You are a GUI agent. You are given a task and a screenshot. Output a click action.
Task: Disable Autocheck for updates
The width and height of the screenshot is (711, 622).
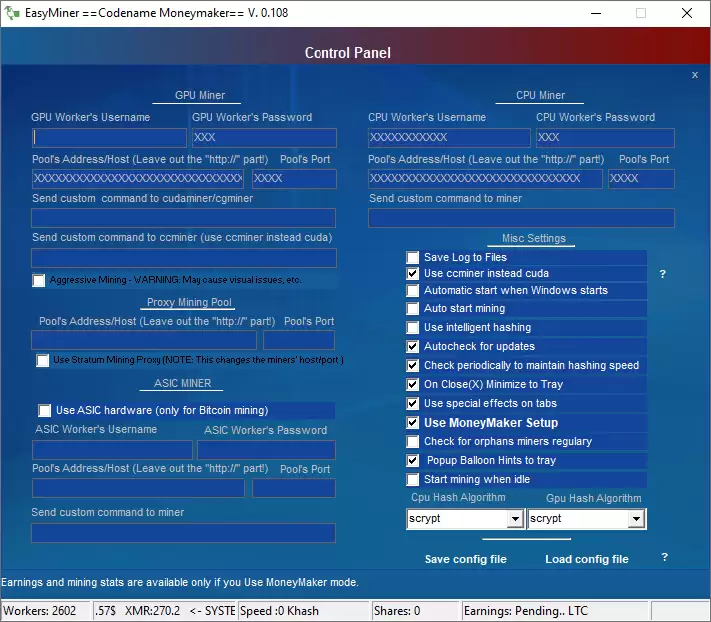pyautogui.click(x=413, y=347)
